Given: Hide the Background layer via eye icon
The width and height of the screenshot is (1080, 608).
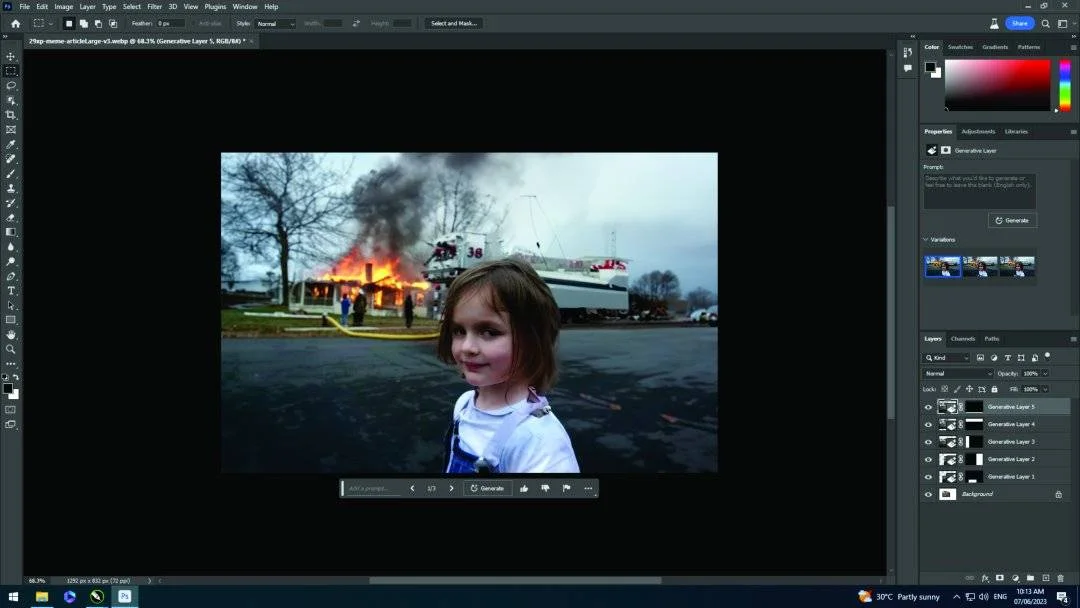Looking at the screenshot, I should tap(928, 494).
